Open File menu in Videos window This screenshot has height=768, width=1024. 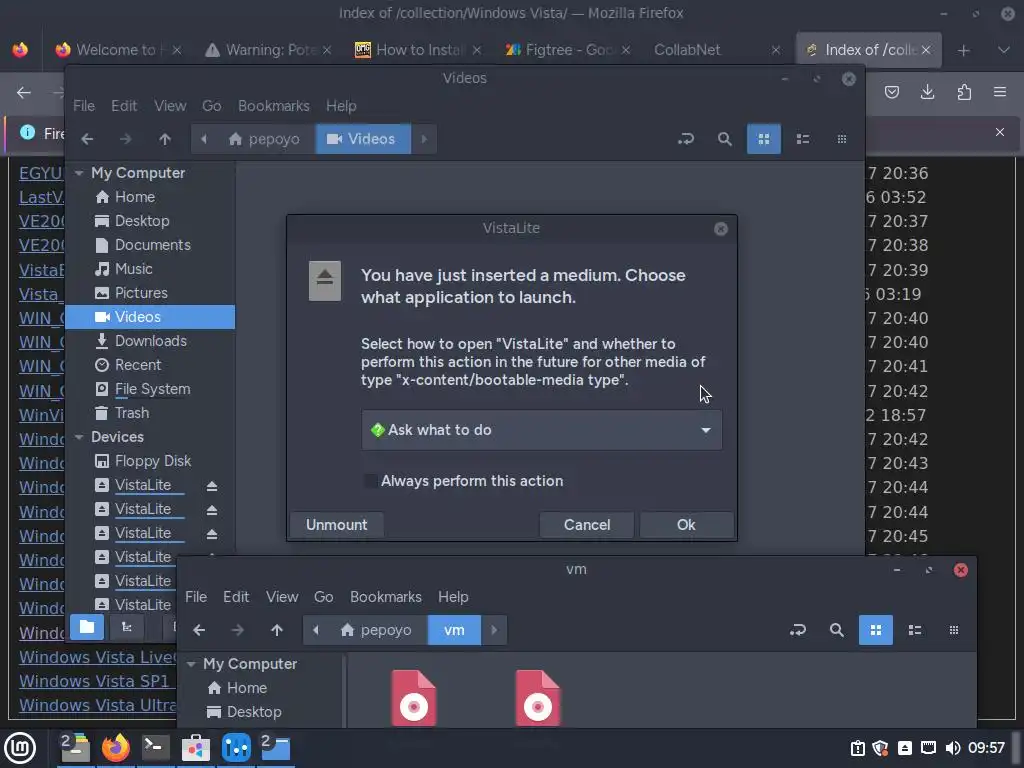click(84, 106)
